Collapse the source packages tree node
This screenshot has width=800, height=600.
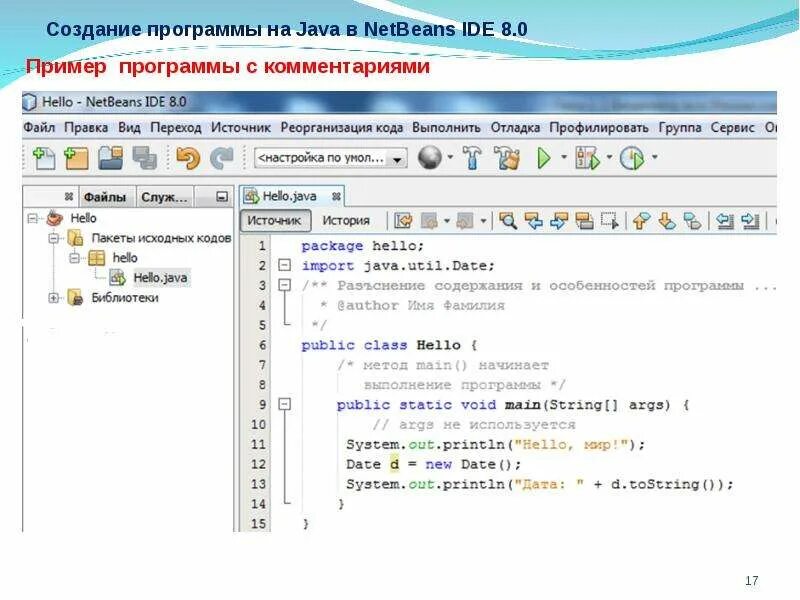(54, 238)
